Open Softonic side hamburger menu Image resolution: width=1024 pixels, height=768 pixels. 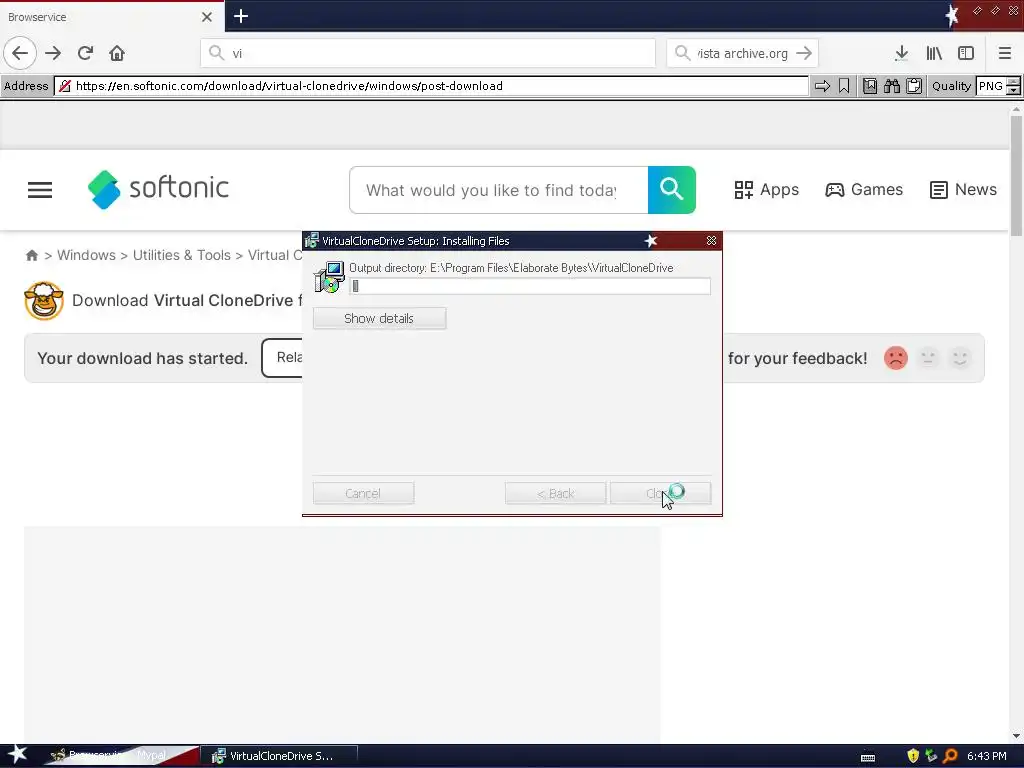[x=40, y=190]
